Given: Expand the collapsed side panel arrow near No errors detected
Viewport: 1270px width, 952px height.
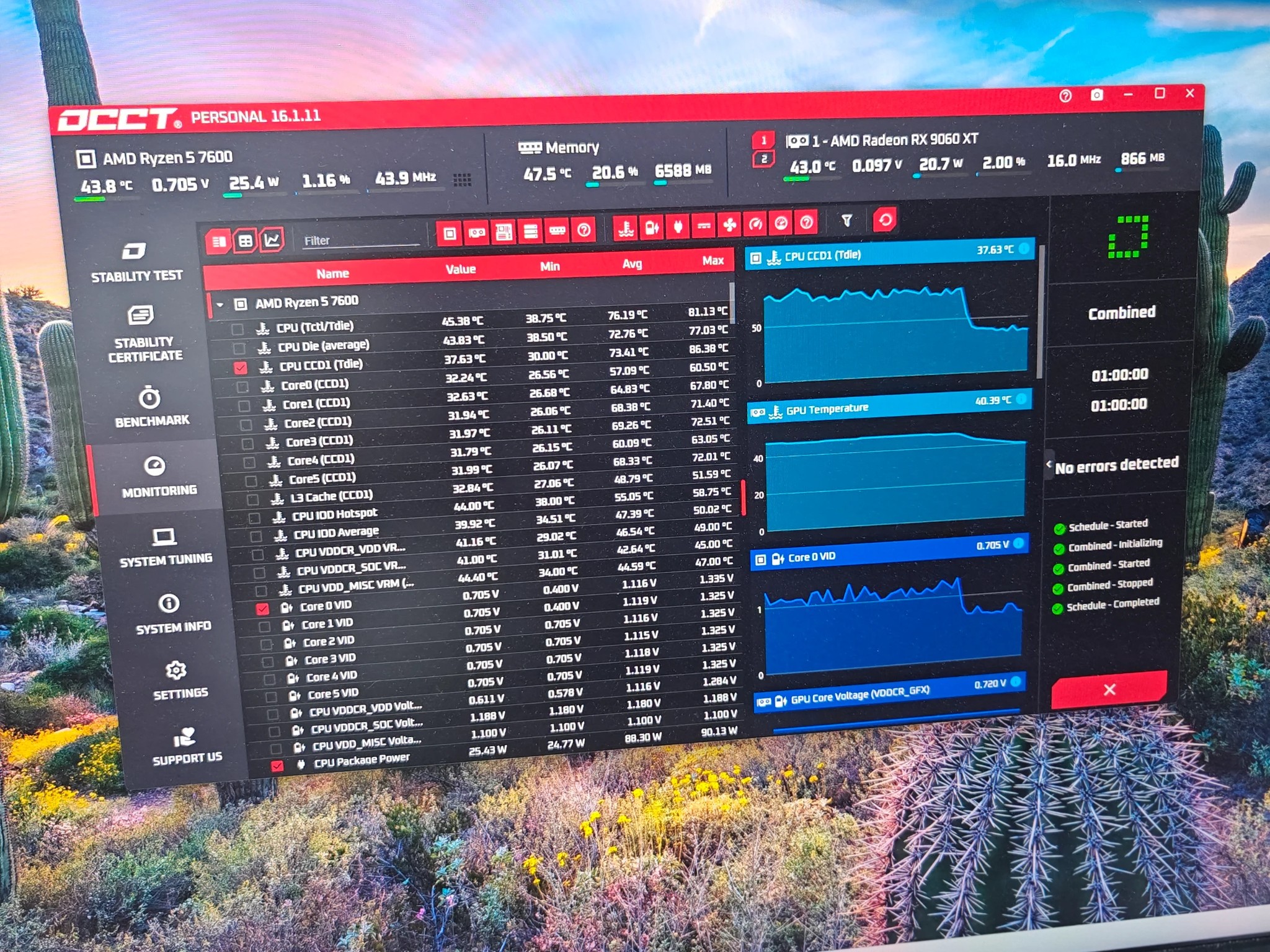Looking at the screenshot, I should click(x=1049, y=464).
